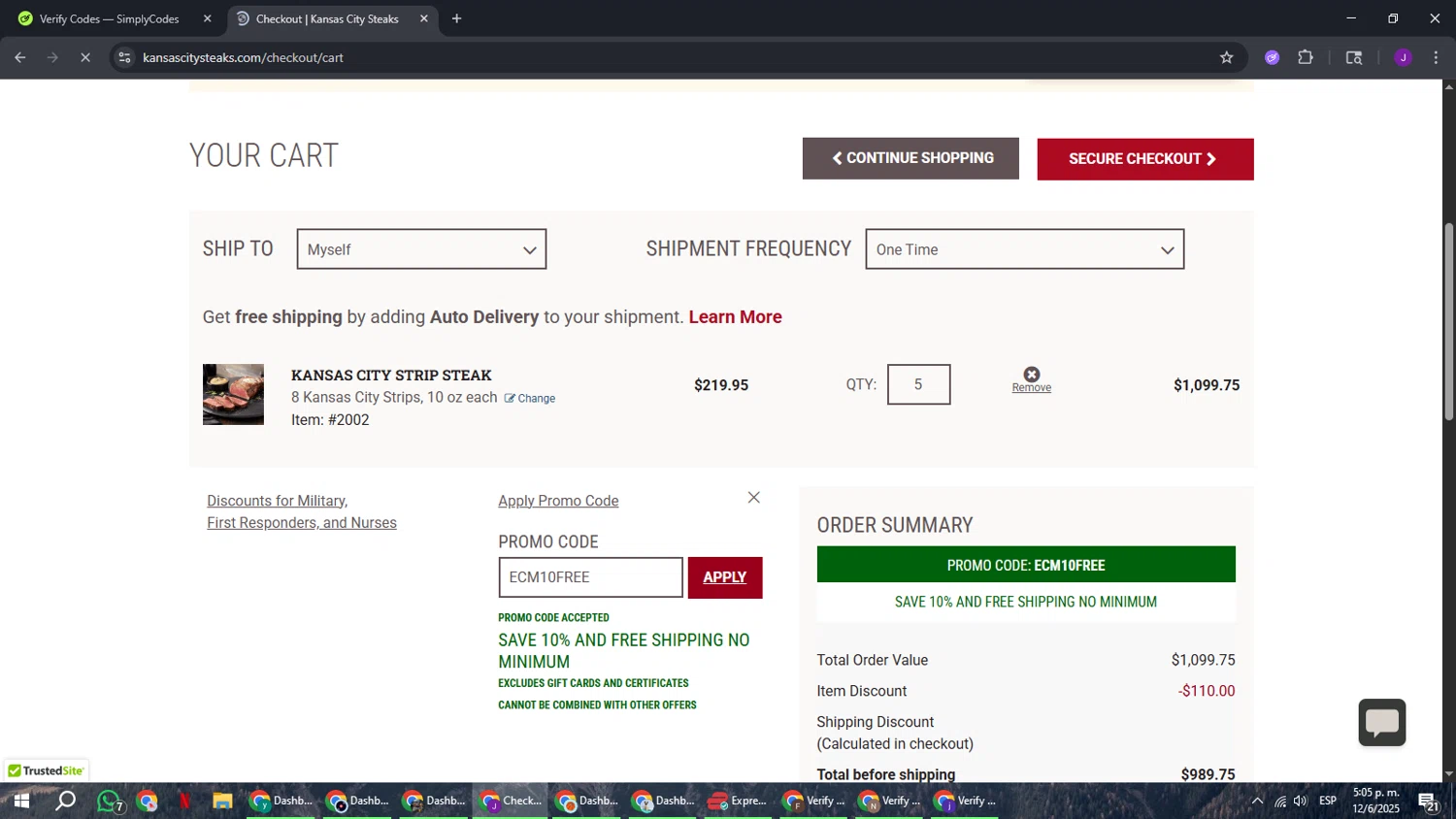Open the Learn More link about Auto Delivery

[x=735, y=317]
